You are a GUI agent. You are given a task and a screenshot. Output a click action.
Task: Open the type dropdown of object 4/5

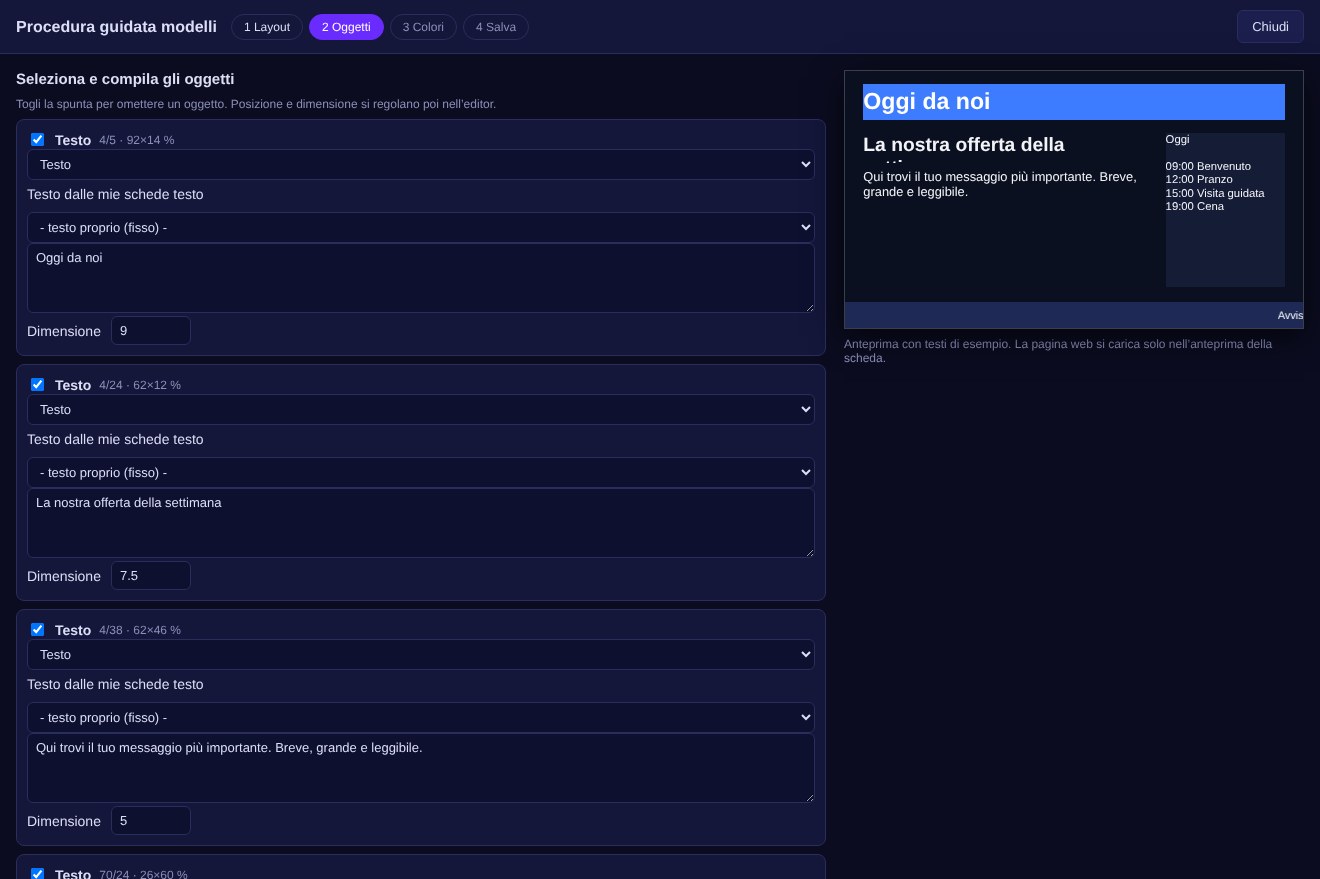(421, 164)
